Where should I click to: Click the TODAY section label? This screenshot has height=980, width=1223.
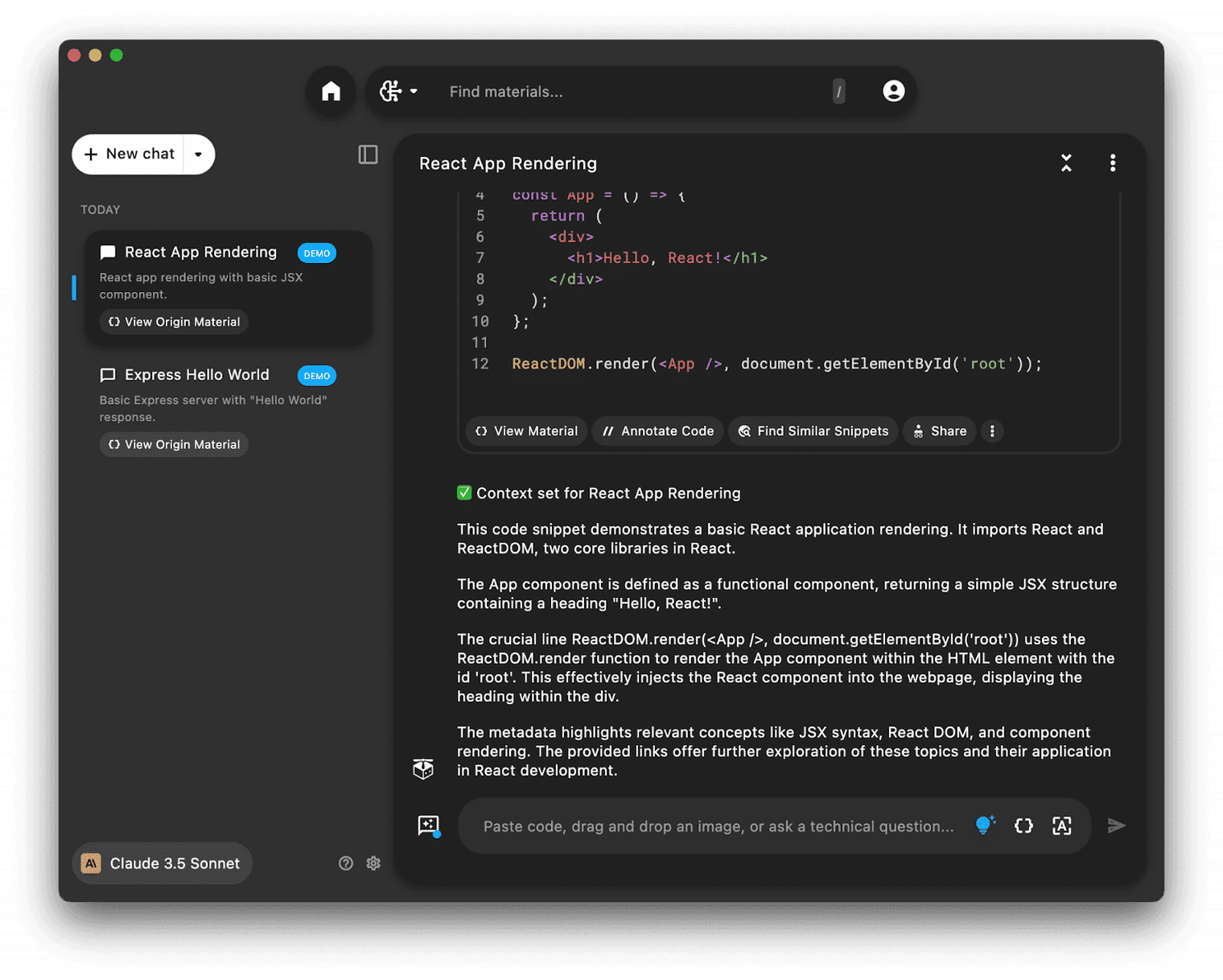[x=100, y=209]
